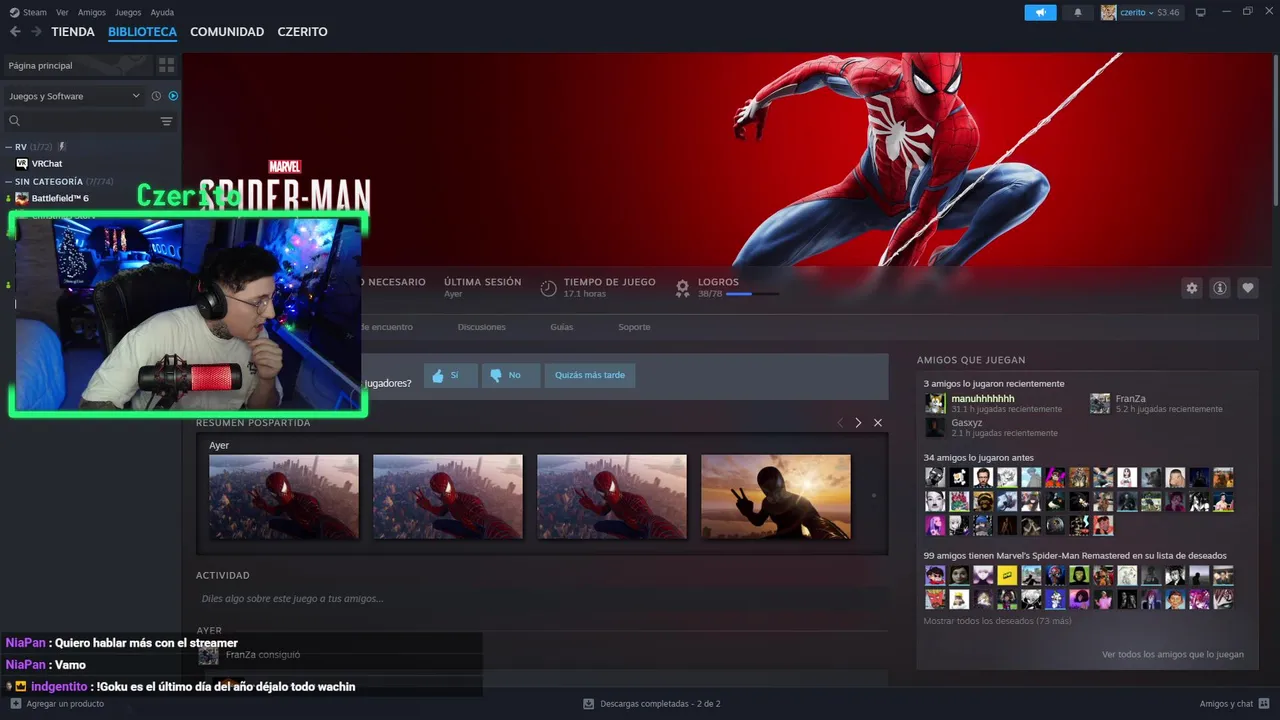Open FranZa friend profile
The width and height of the screenshot is (1280, 720).
pyautogui.click(x=1133, y=398)
